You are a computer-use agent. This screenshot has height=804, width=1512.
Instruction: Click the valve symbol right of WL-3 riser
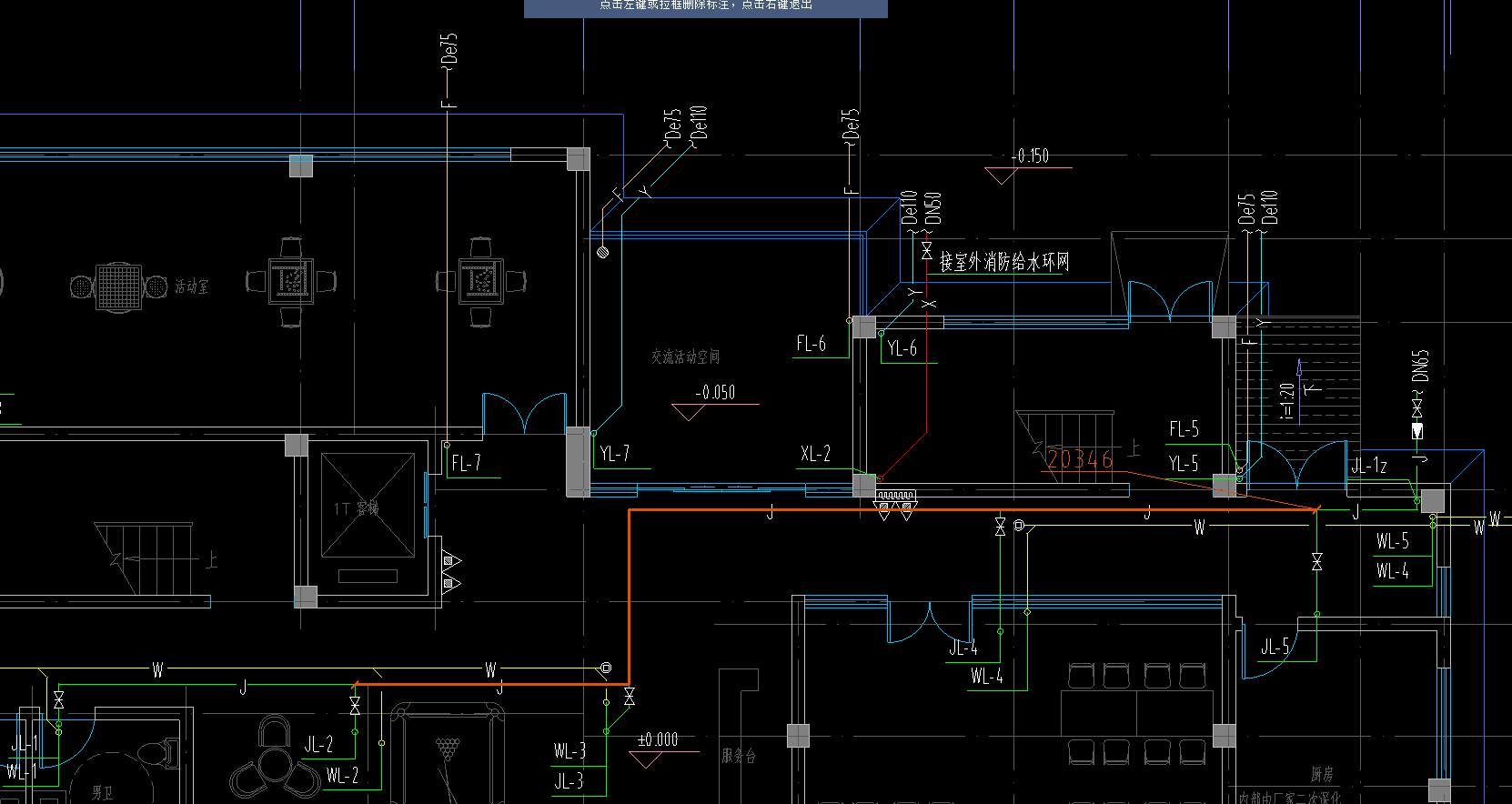(x=630, y=698)
